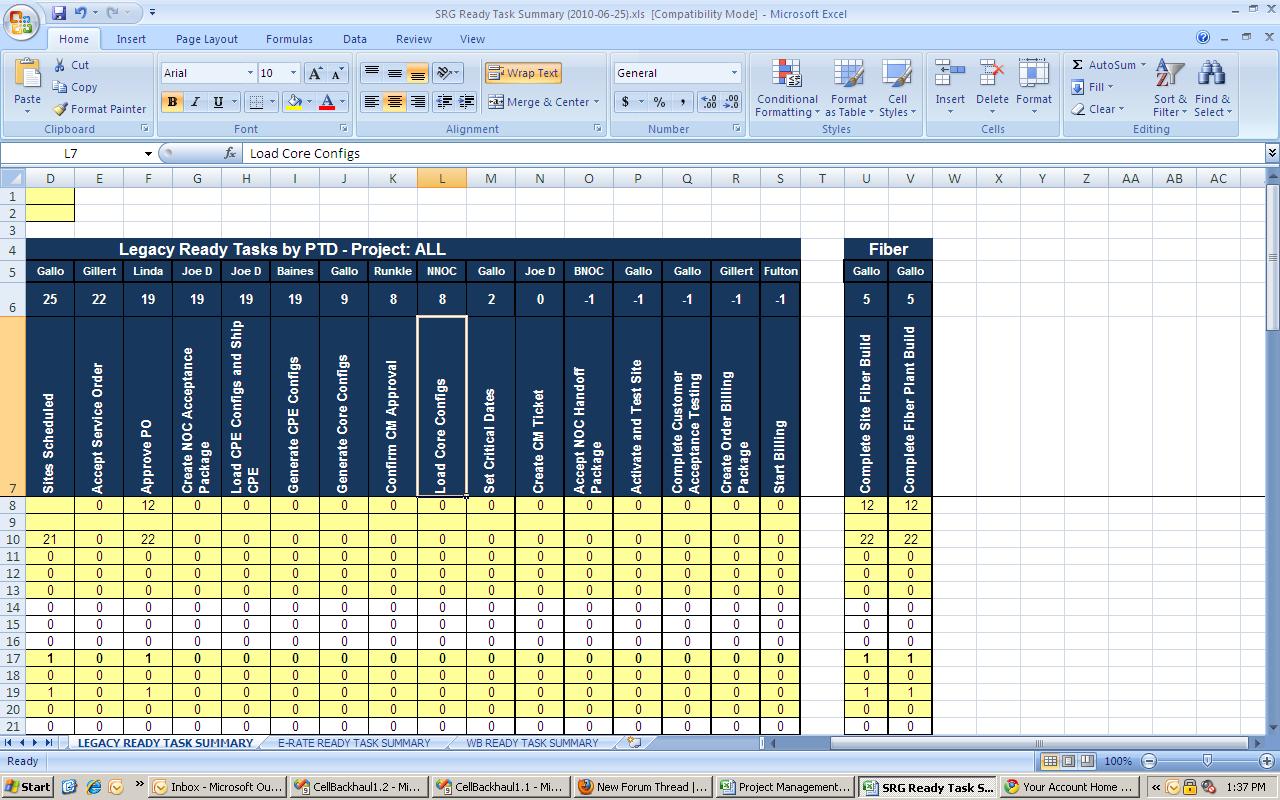The height and width of the screenshot is (800, 1280).
Task: Toggle Underline formatting
Action: [x=218, y=102]
